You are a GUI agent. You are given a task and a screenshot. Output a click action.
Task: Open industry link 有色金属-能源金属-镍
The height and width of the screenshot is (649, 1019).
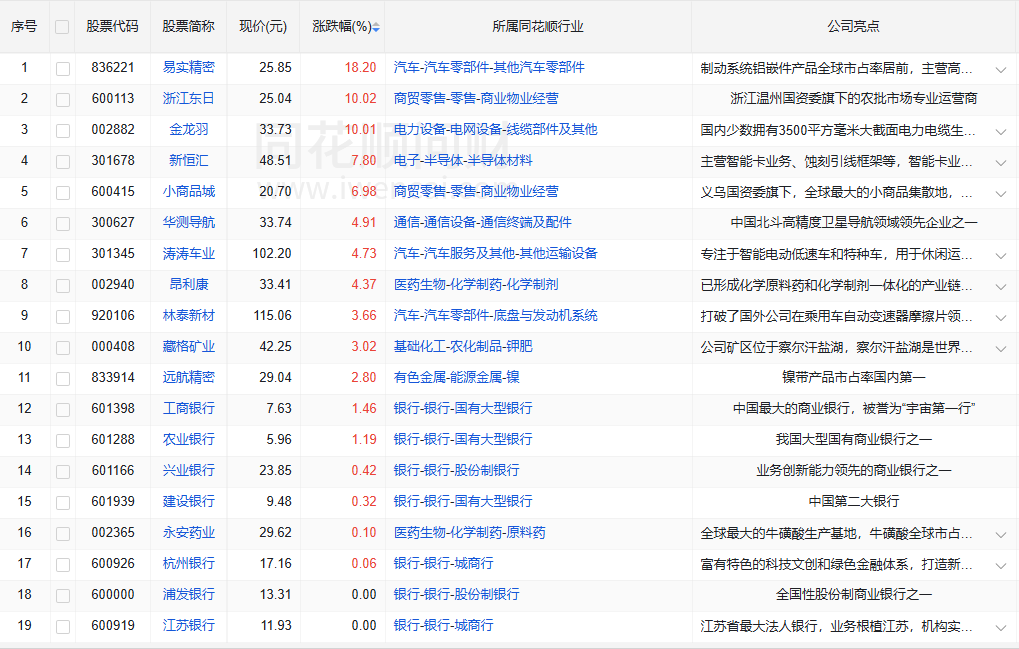456,377
